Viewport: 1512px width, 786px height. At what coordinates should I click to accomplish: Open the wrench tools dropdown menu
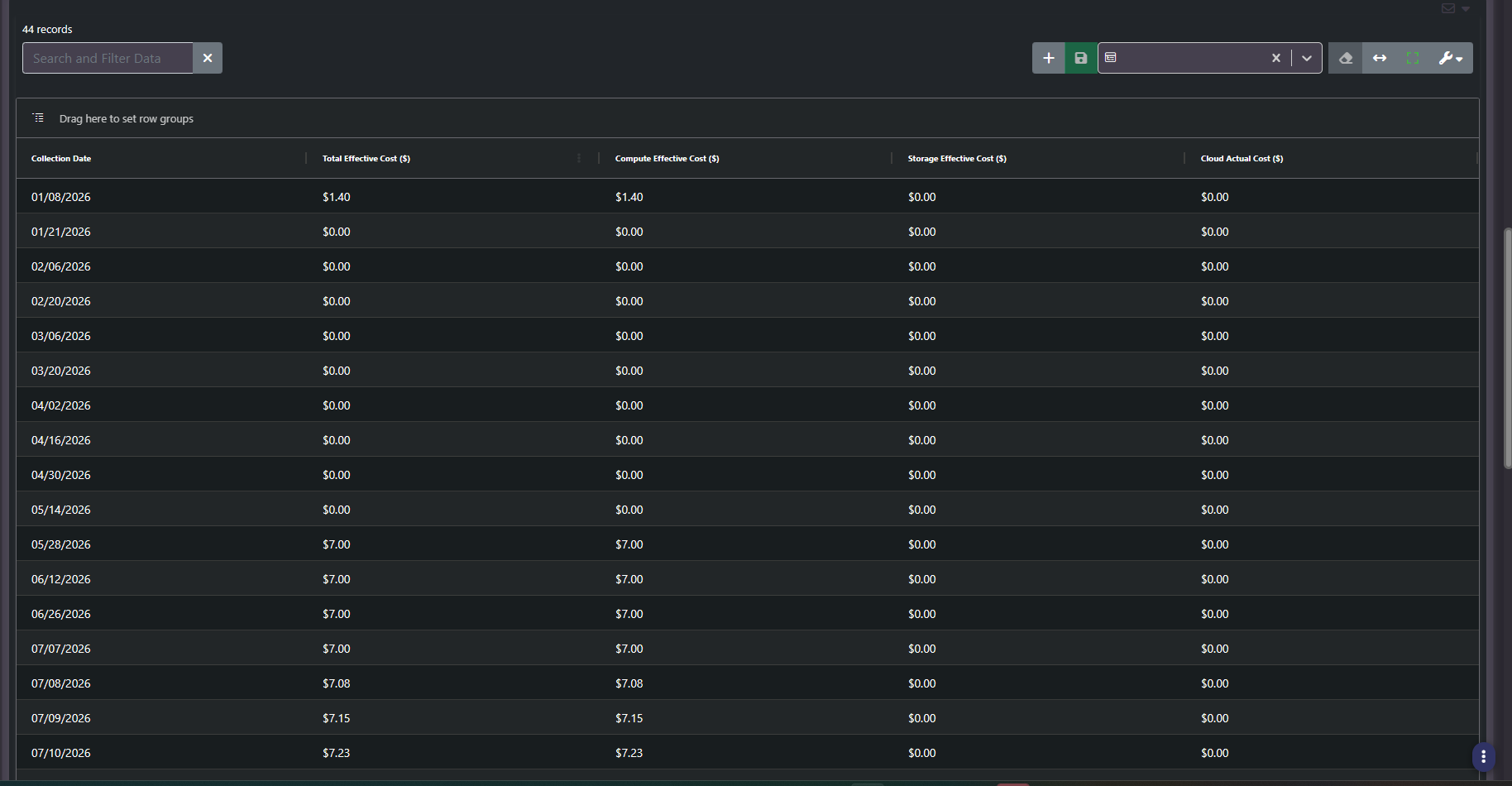pos(1451,58)
